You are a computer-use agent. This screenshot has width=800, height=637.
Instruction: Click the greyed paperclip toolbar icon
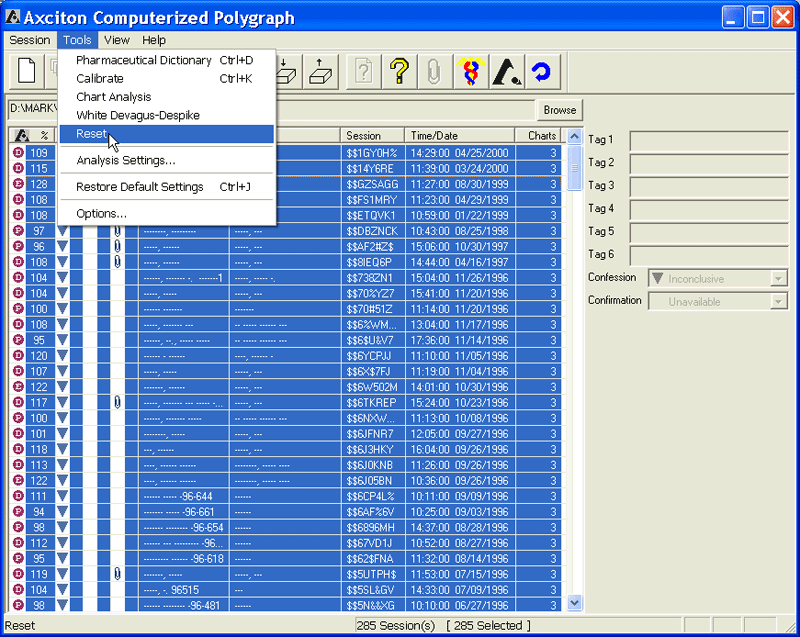[434, 71]
